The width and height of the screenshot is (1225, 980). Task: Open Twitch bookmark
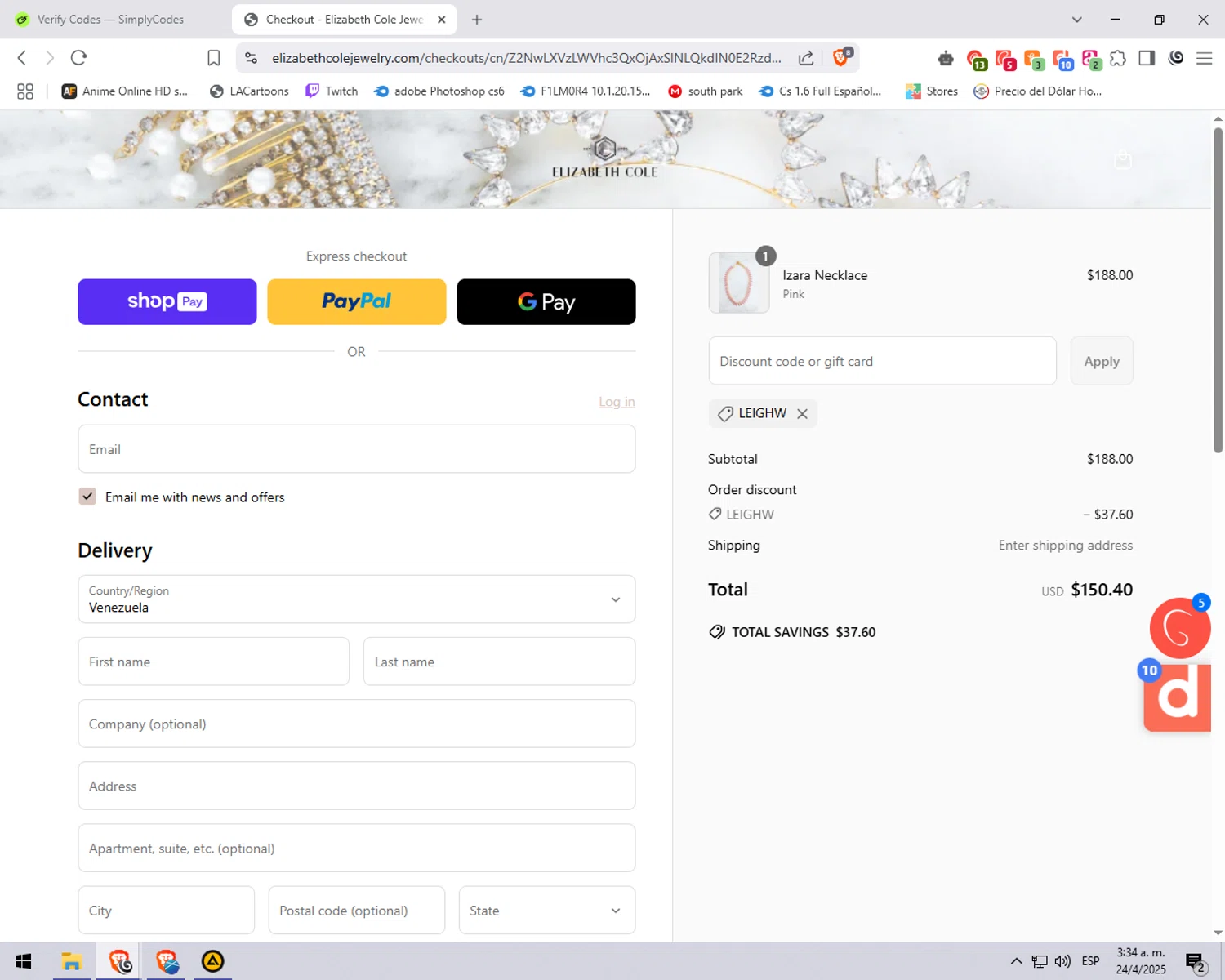click(x=332, y=91)
